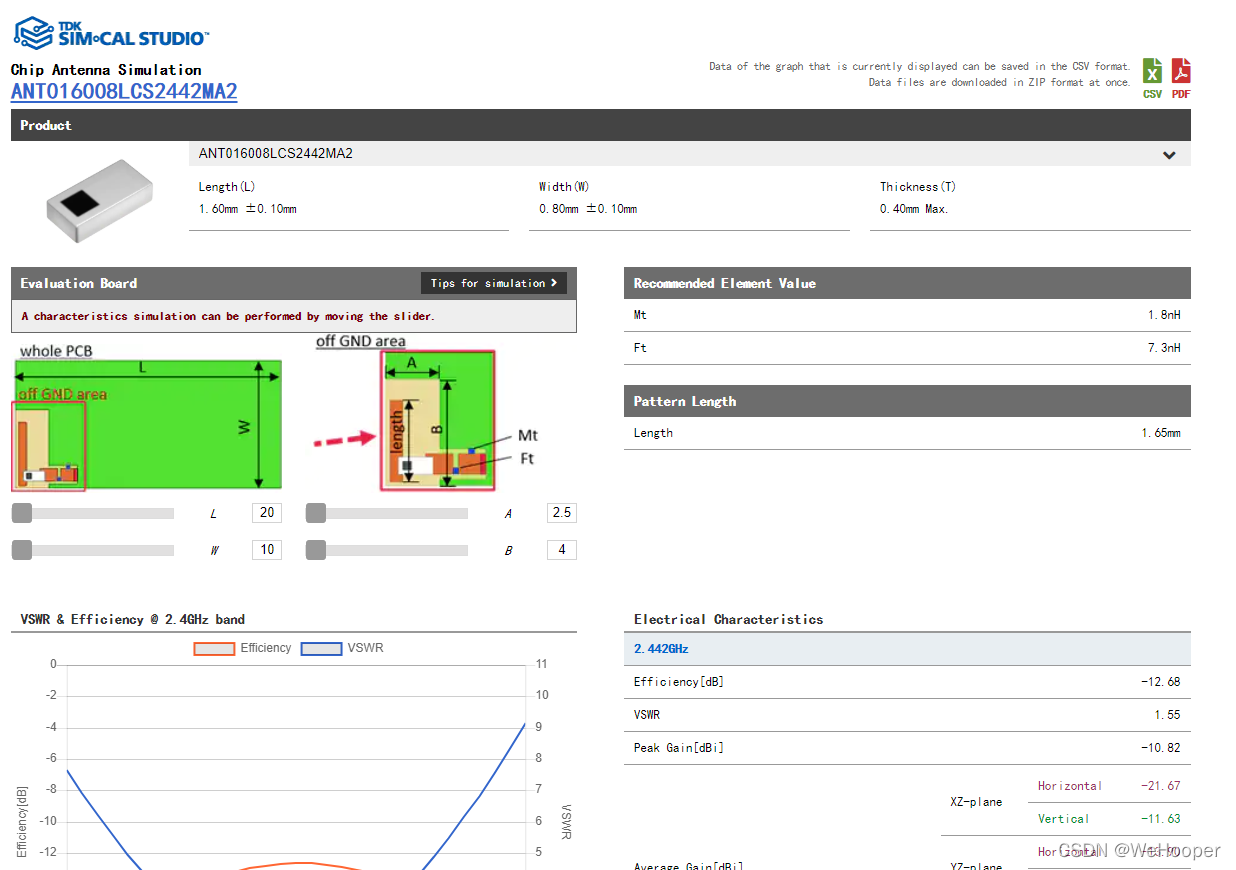Click XZ-plane Vertical value -11.63
Image resolution: width=1236 pixels, height=870 pixels.
[1160, 819]
